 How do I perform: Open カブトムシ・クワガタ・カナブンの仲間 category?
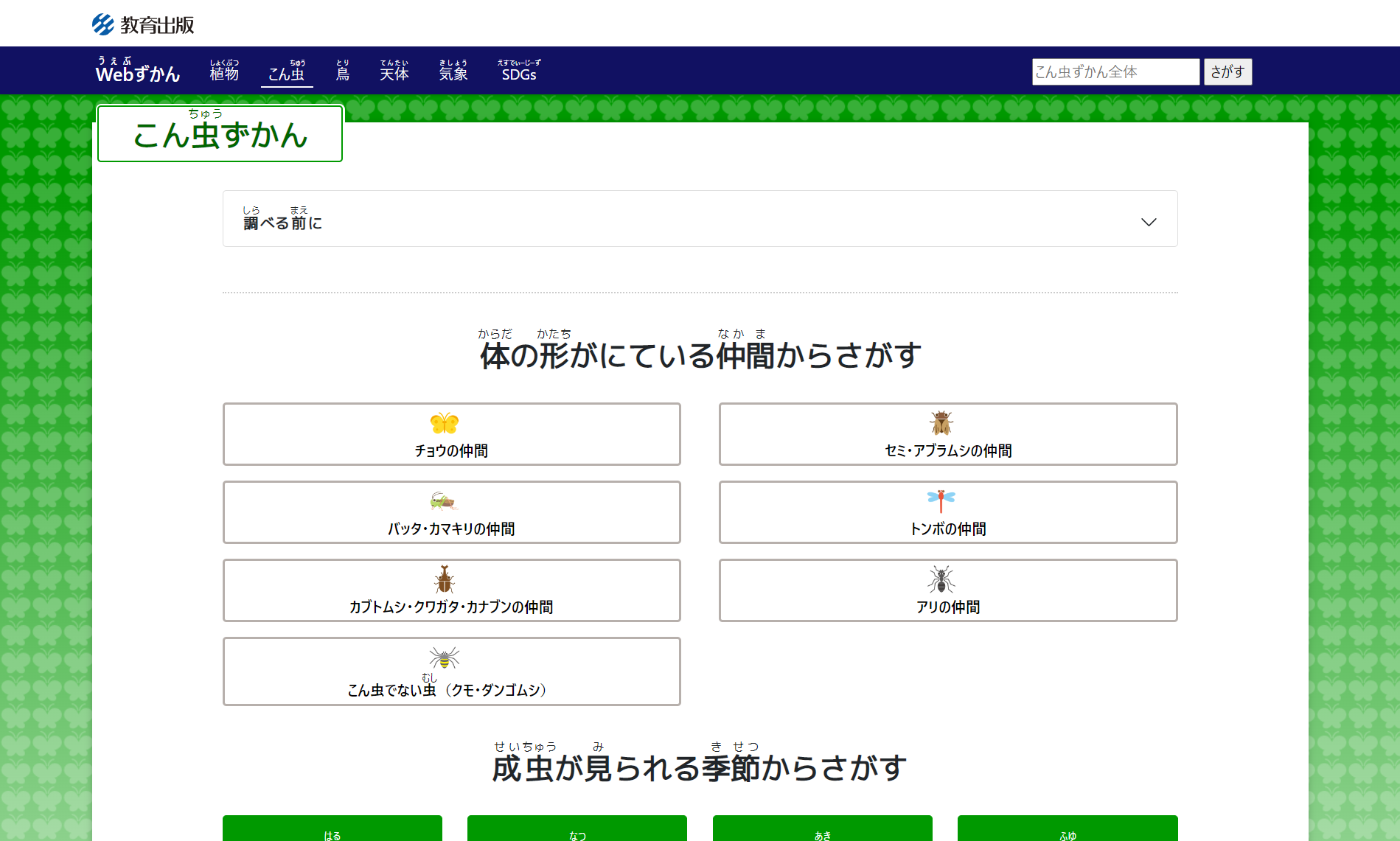coord(451,590)
